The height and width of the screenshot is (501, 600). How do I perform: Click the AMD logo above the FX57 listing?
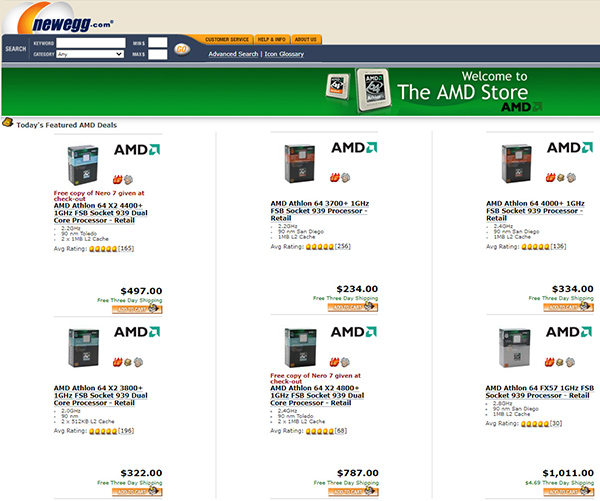tap(569, 332)
